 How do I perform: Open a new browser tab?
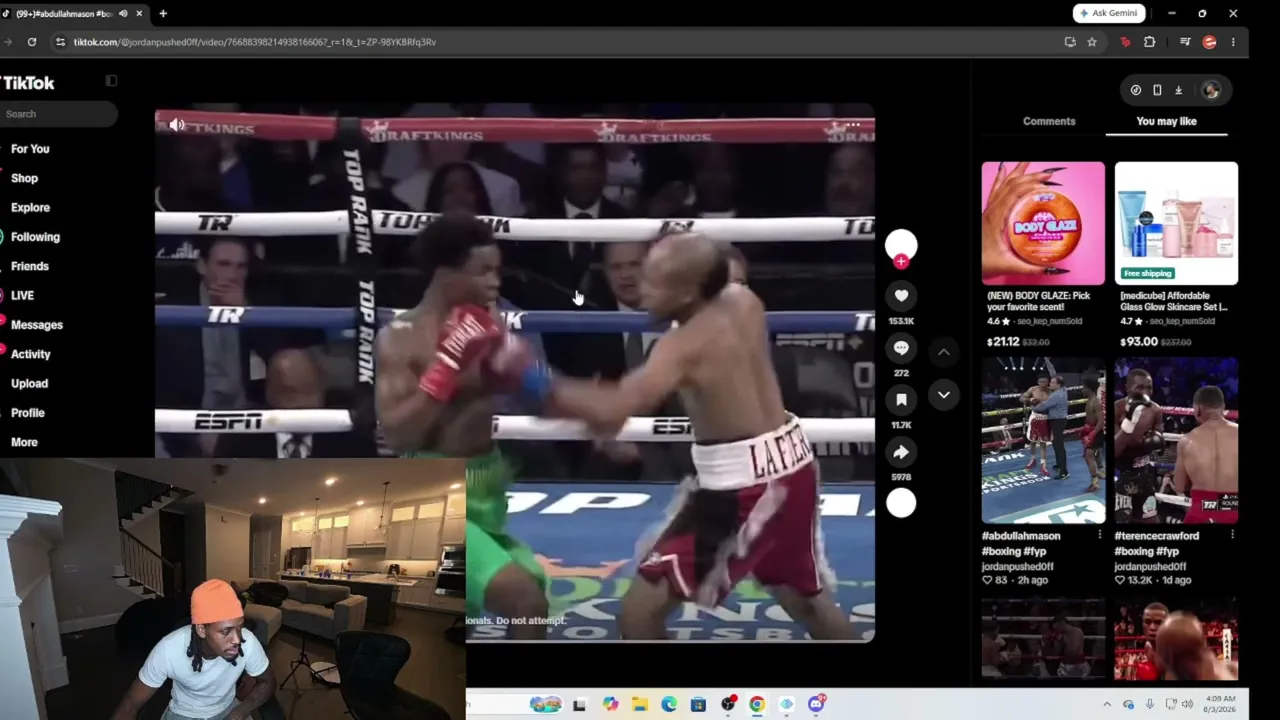click(163, 13)
